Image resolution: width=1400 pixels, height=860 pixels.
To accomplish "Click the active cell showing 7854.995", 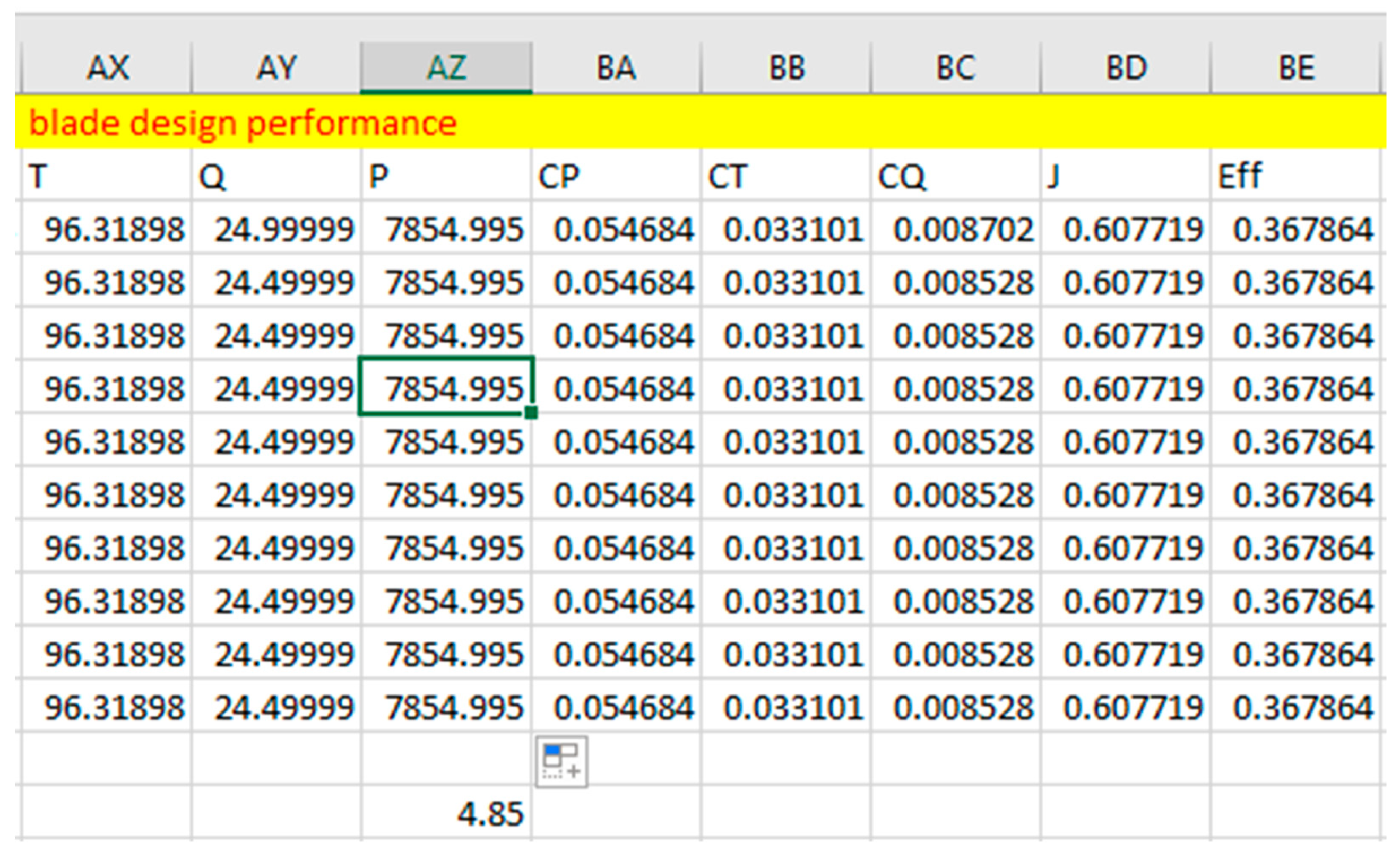I will (446, 388).
